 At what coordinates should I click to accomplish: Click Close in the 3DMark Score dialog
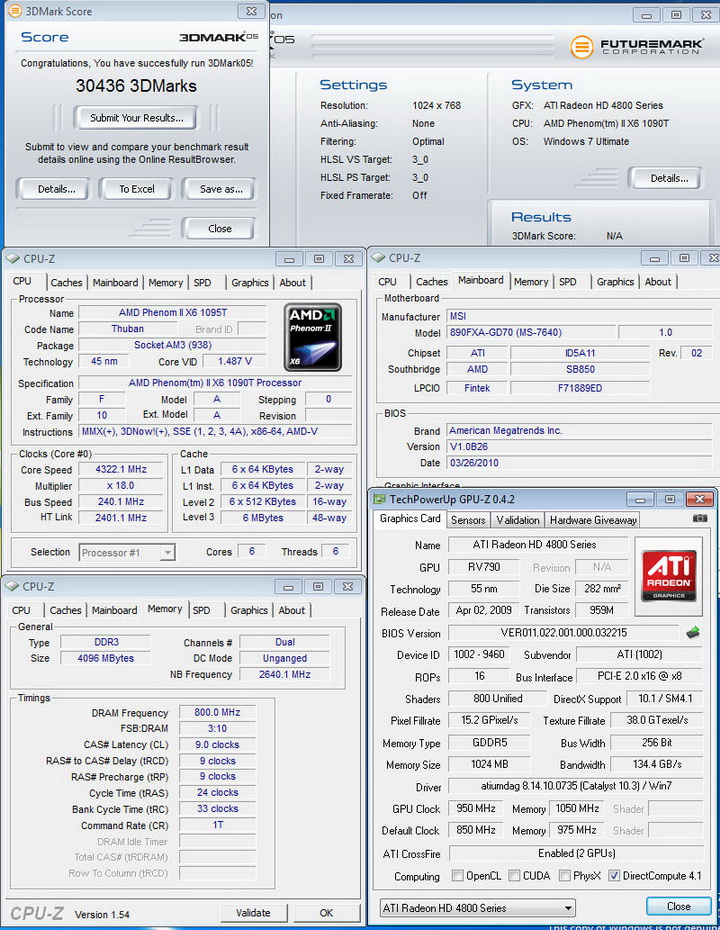click(219, 228)
